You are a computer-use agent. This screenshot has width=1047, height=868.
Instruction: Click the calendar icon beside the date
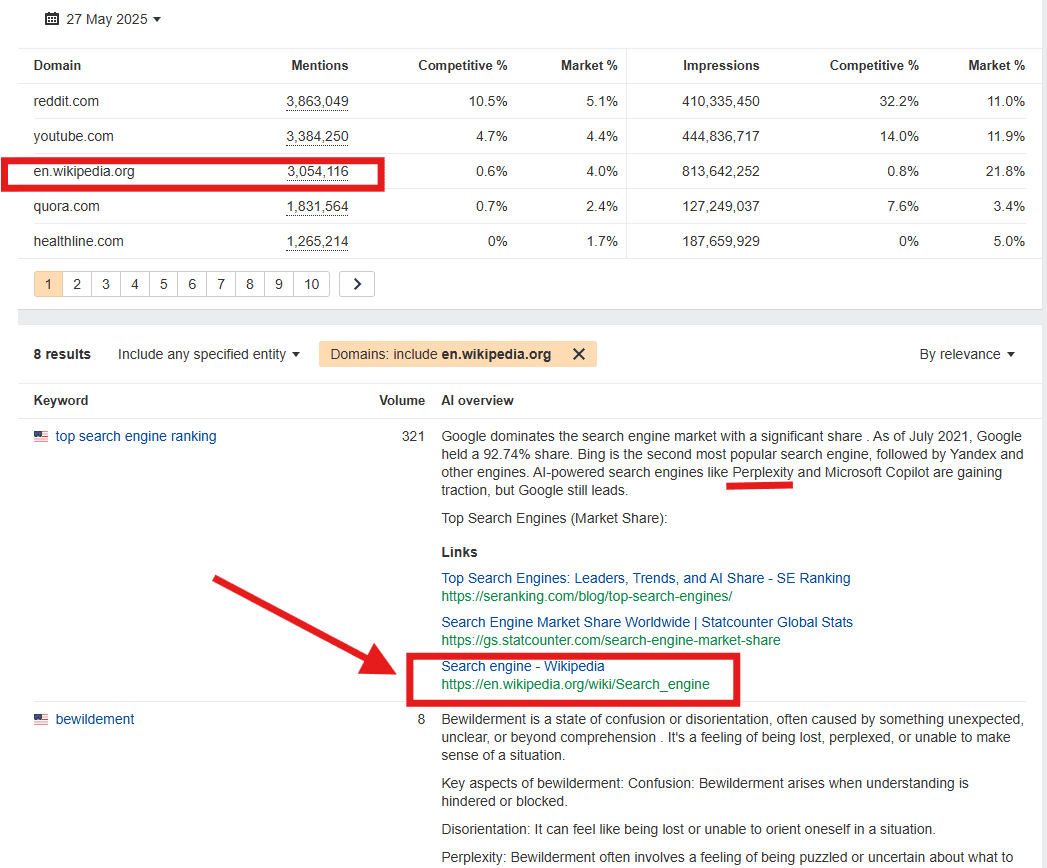click(x=51, y=19)
